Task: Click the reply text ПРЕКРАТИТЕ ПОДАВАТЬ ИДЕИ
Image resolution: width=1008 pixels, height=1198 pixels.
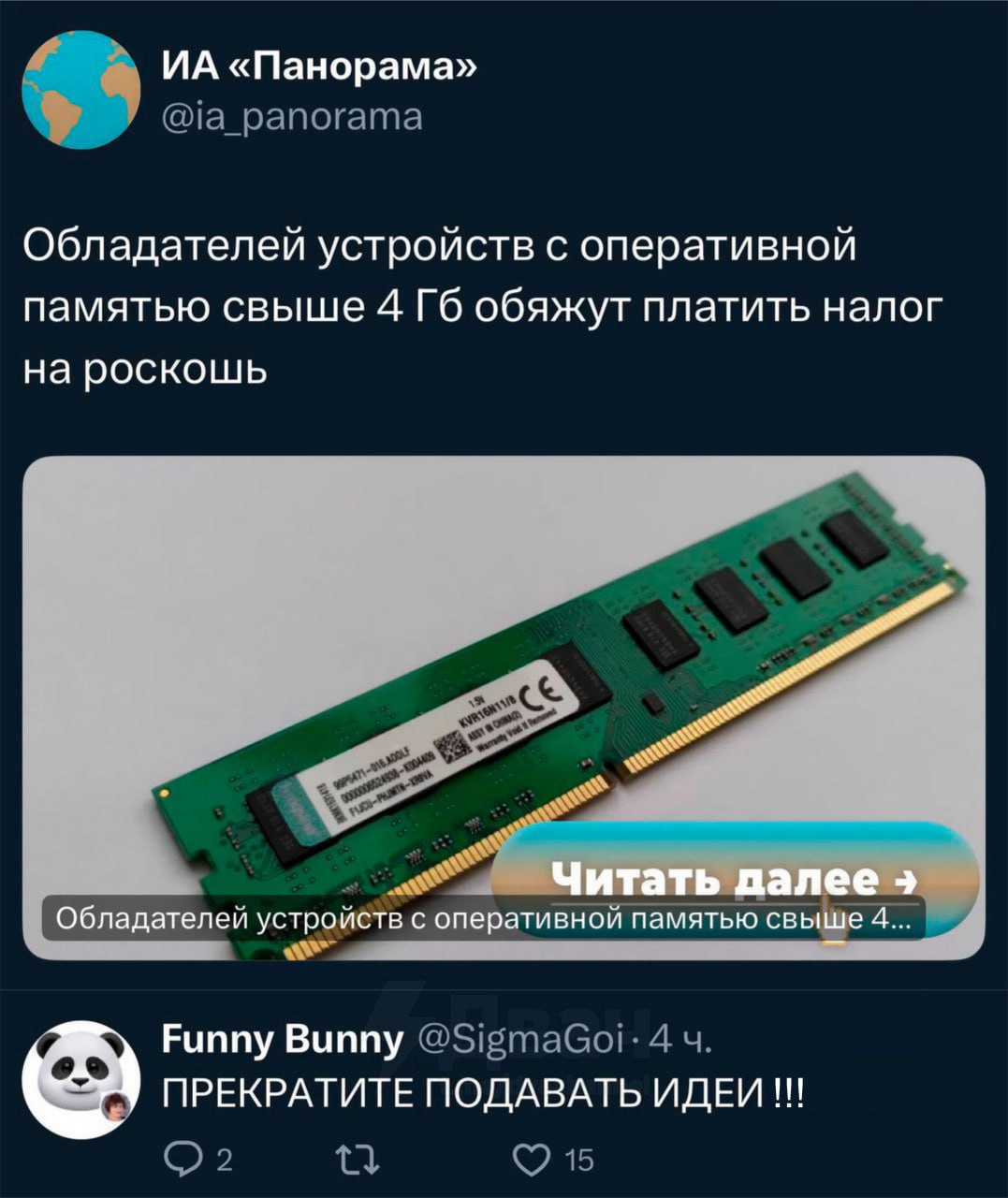Action: pyautogui.click(x=482, y=1091)
